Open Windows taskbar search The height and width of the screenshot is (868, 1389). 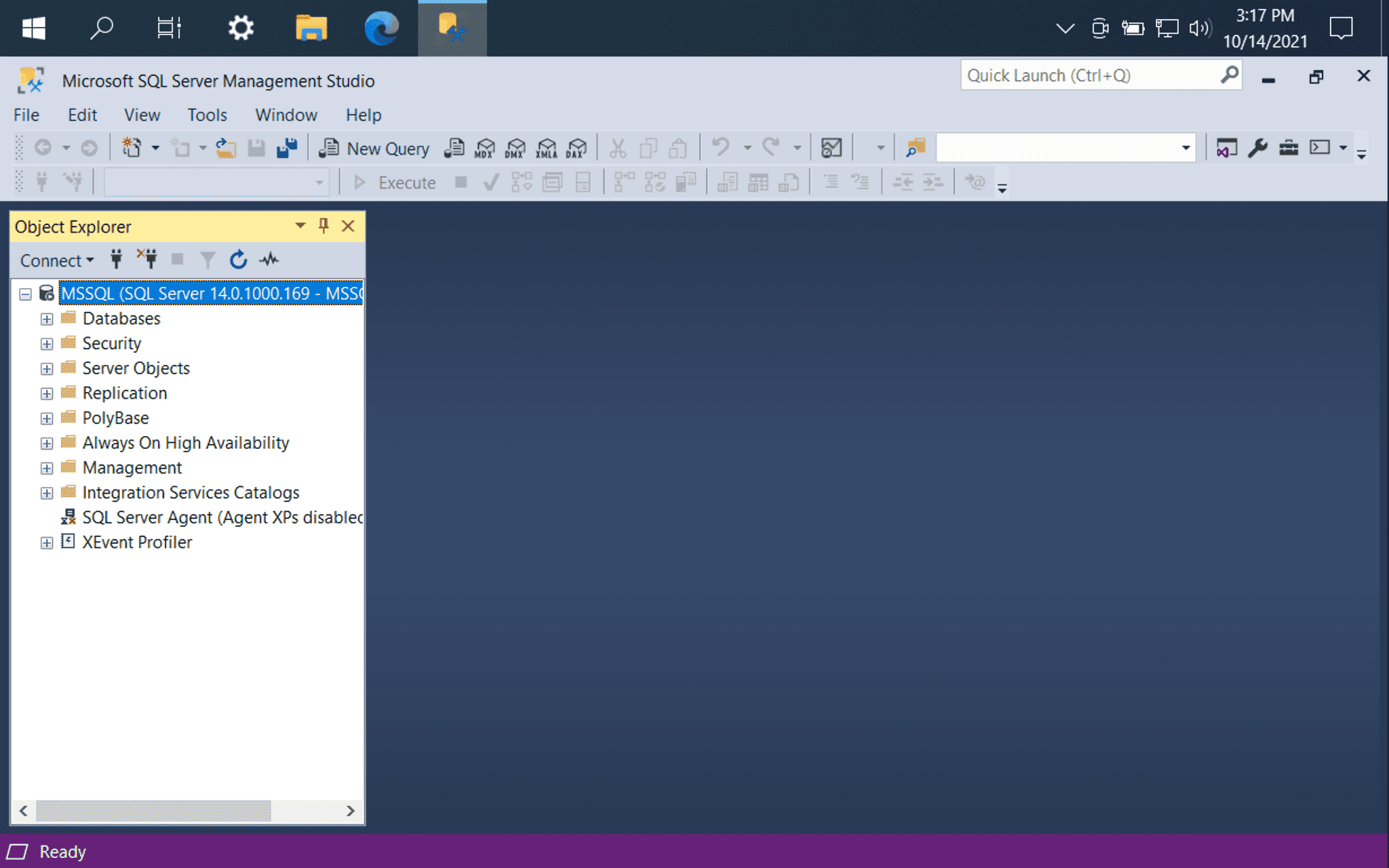101,28
